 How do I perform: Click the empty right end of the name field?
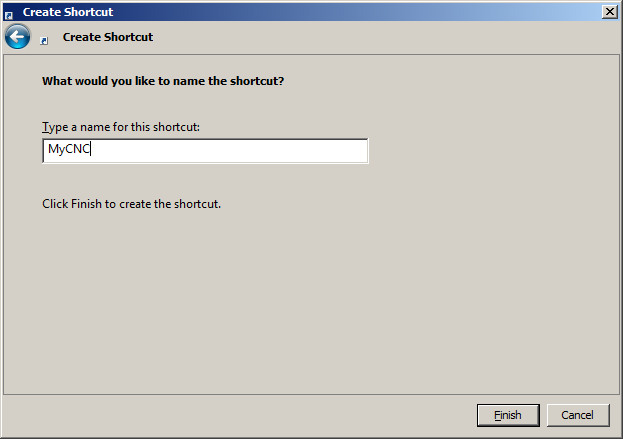tap(300, 151)
